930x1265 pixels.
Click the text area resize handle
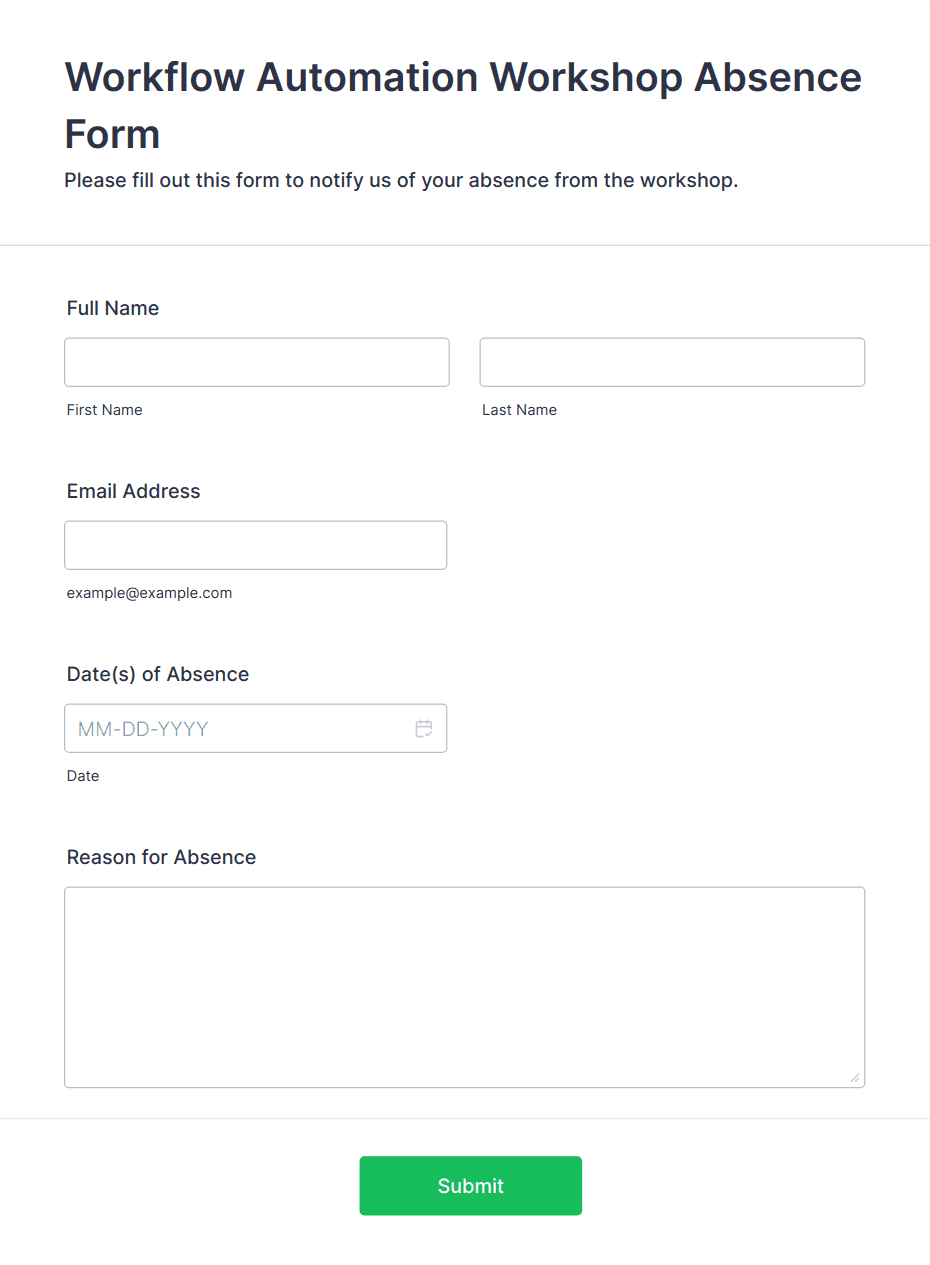click(x=854, y=1077)
